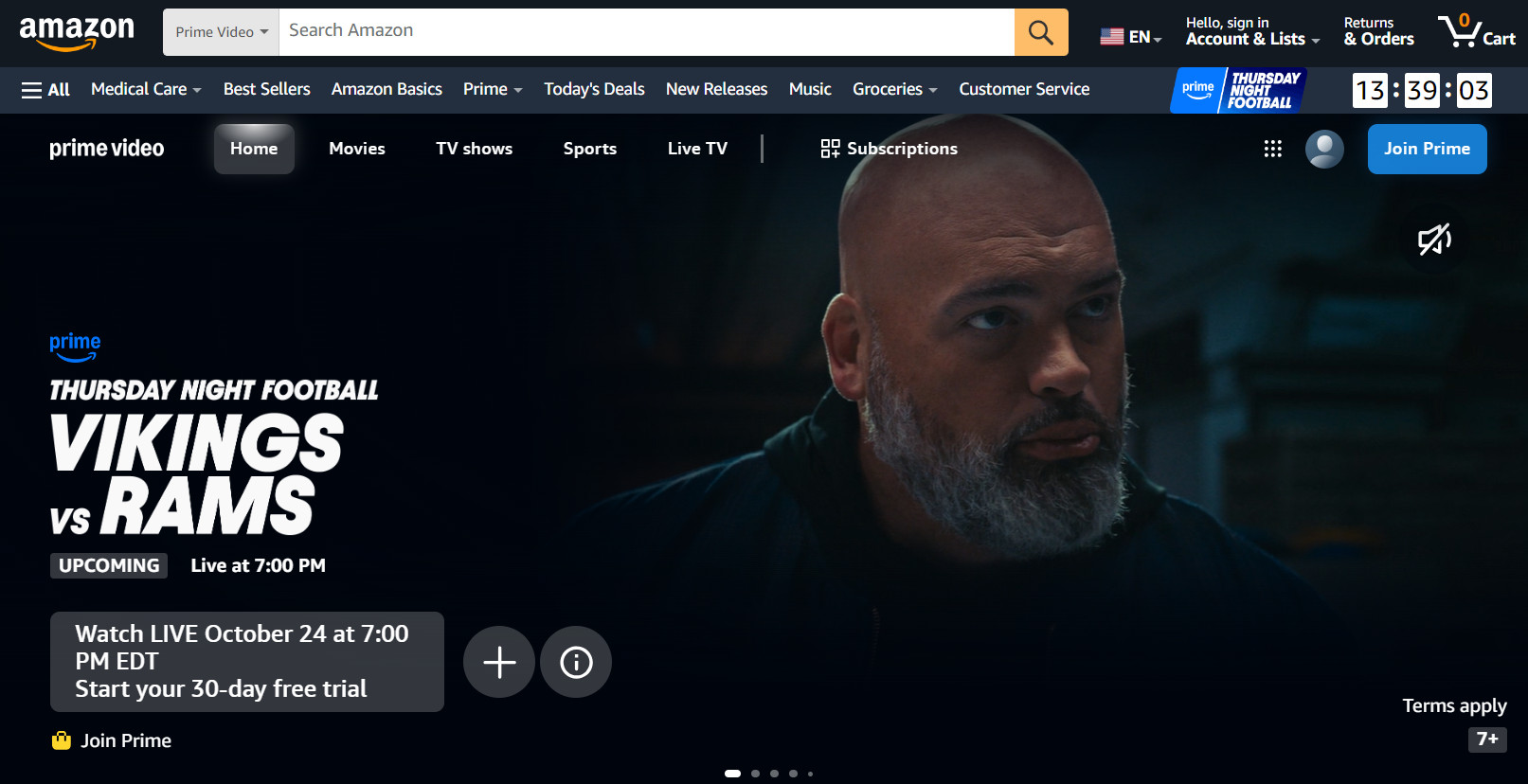Toggle the mute speaker icon on trailer

[1434, 240]
